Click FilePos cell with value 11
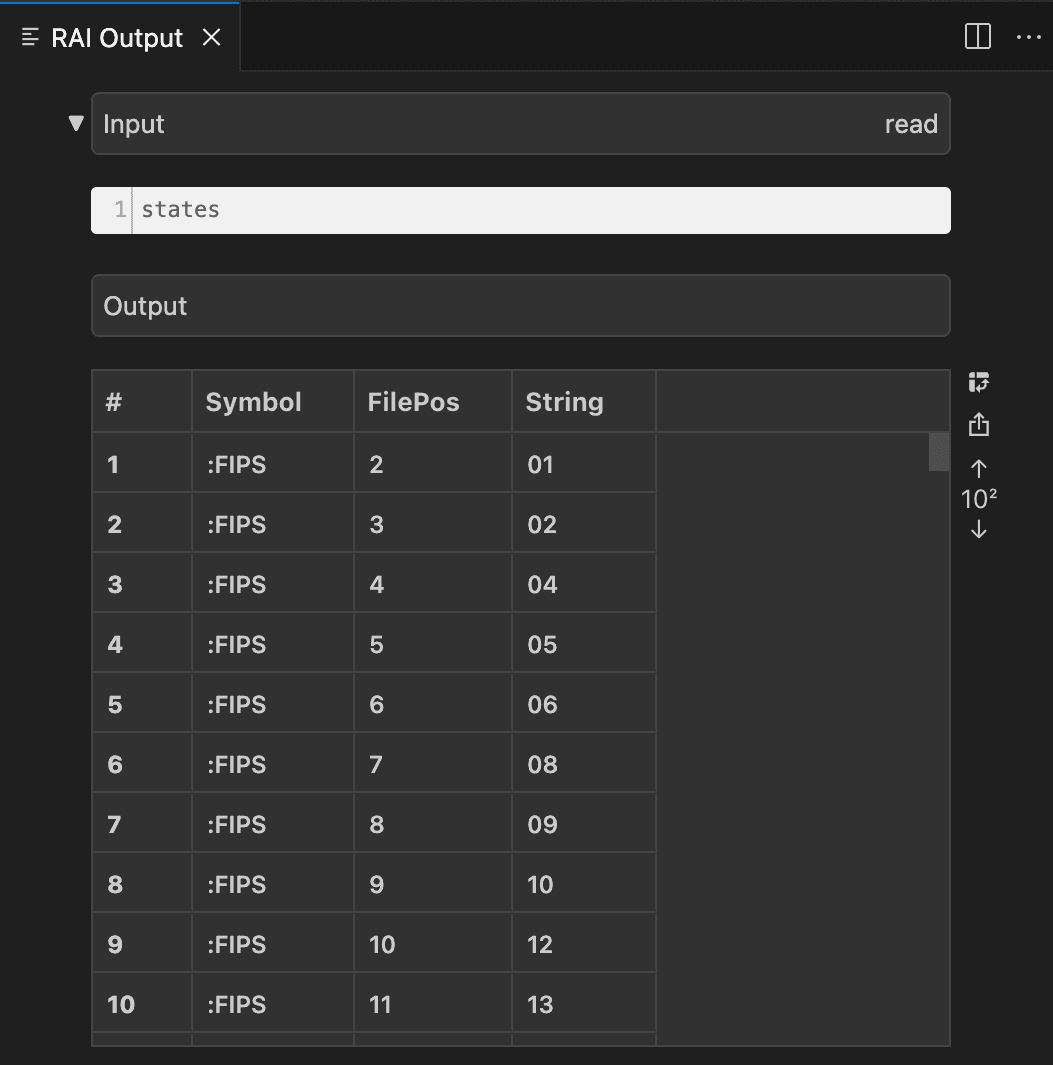1053x1065 pixels. [433, 1004]
